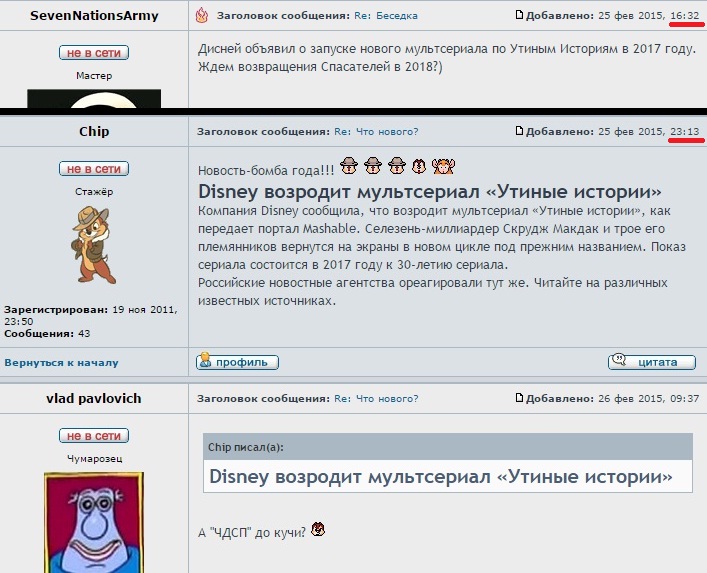Open SevenNationsArmy's avatar image
This screenshot has width=707, height=573.
click(94, 98)
